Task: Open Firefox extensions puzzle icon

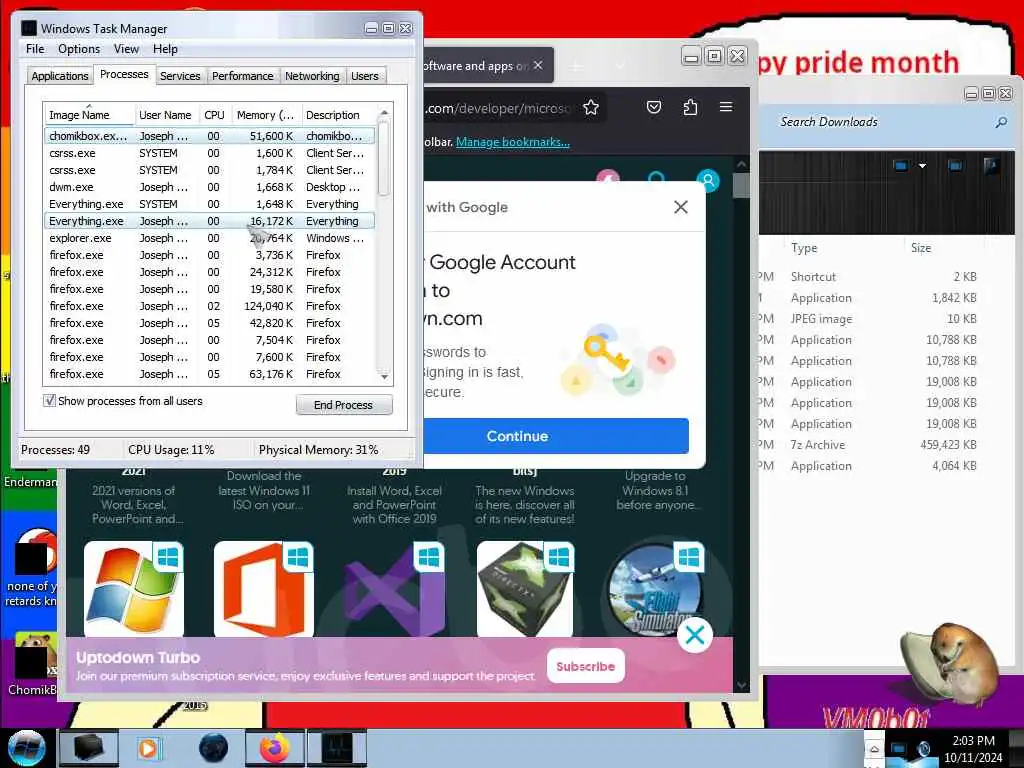Action: [690, 108]
